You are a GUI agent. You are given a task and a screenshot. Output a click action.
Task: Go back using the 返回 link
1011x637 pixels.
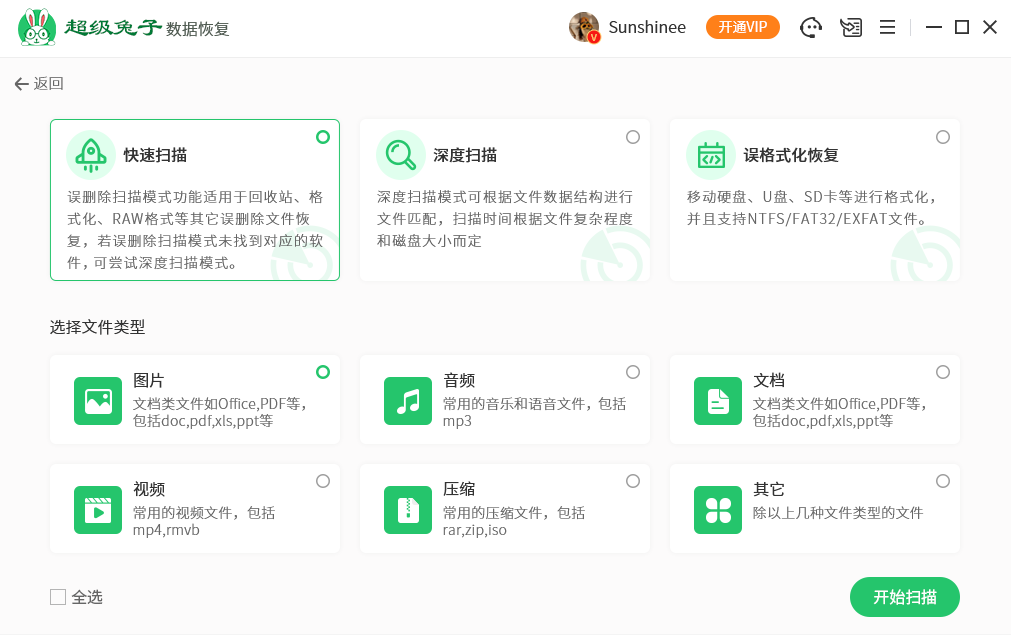click(39, 84)
